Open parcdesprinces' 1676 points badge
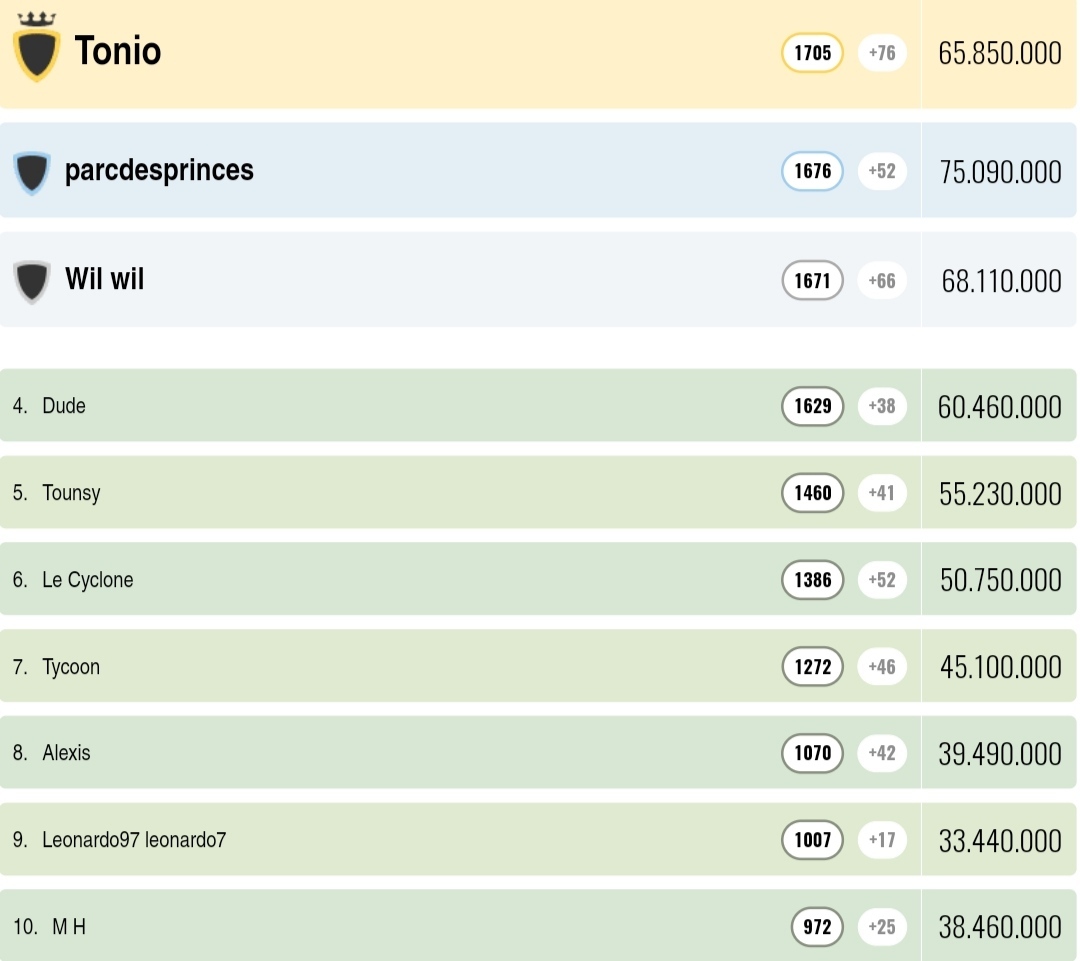1080x961 pixels. tap(812, 171)
